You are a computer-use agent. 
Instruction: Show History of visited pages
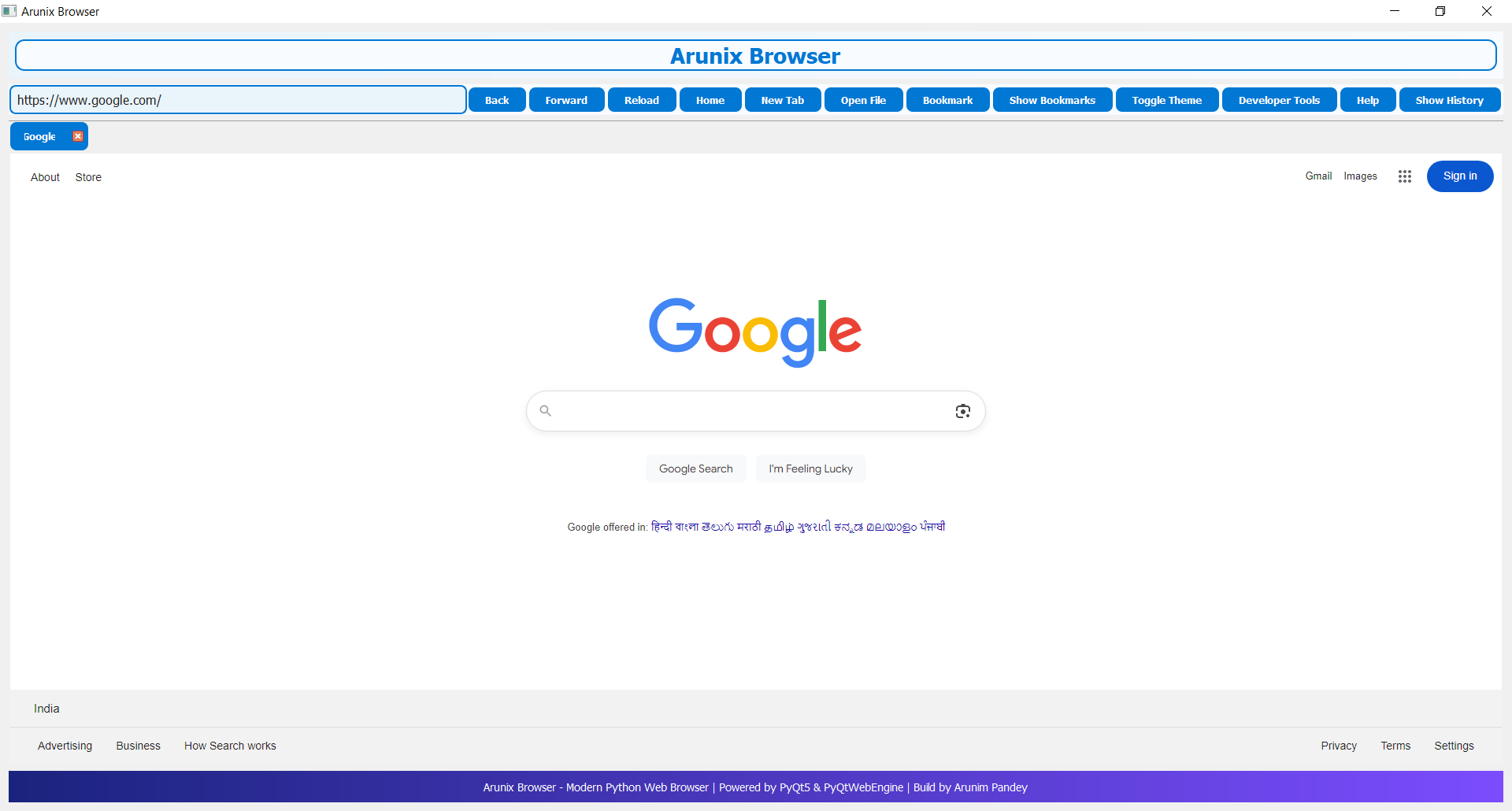(1450, 99)
